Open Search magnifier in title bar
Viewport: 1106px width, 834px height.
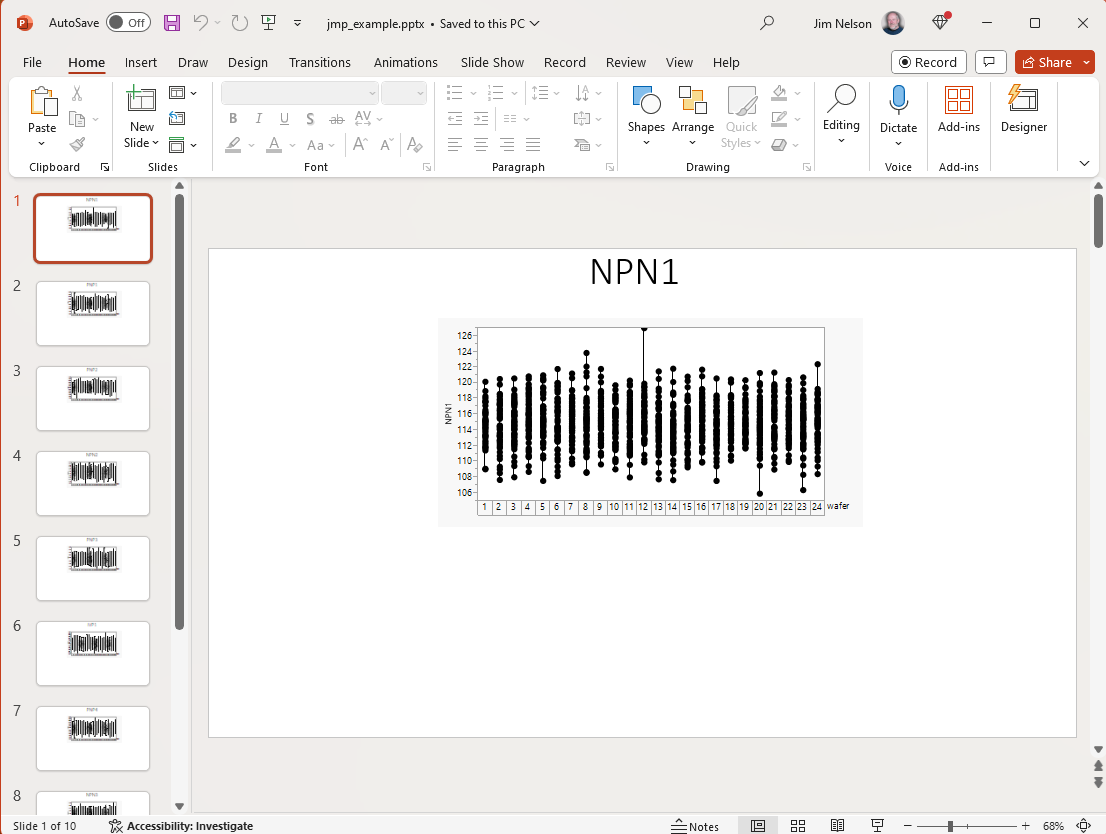(767, 22)
